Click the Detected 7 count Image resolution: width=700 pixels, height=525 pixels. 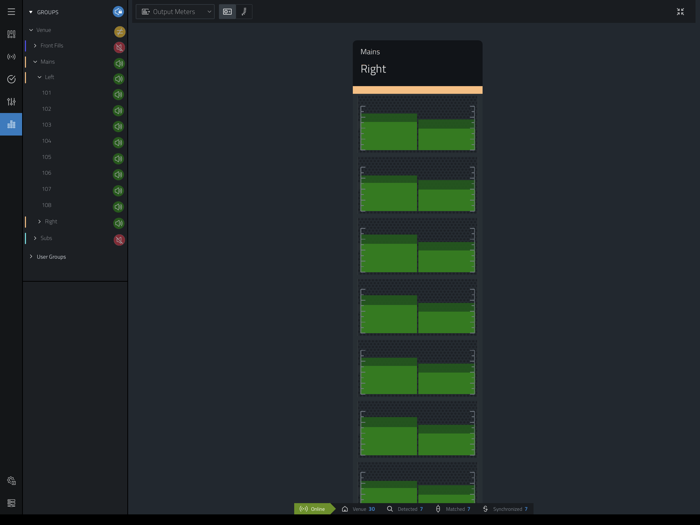coord(421,509)
